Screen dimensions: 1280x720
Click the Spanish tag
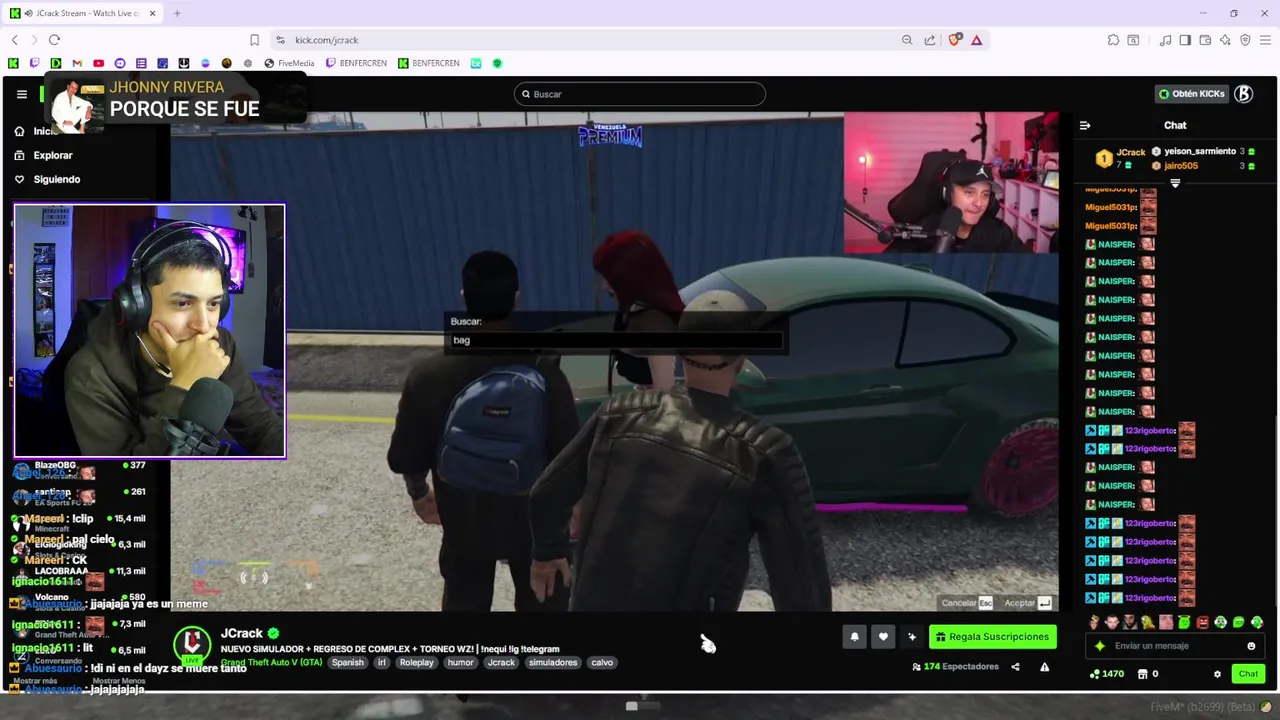point(348,662)
